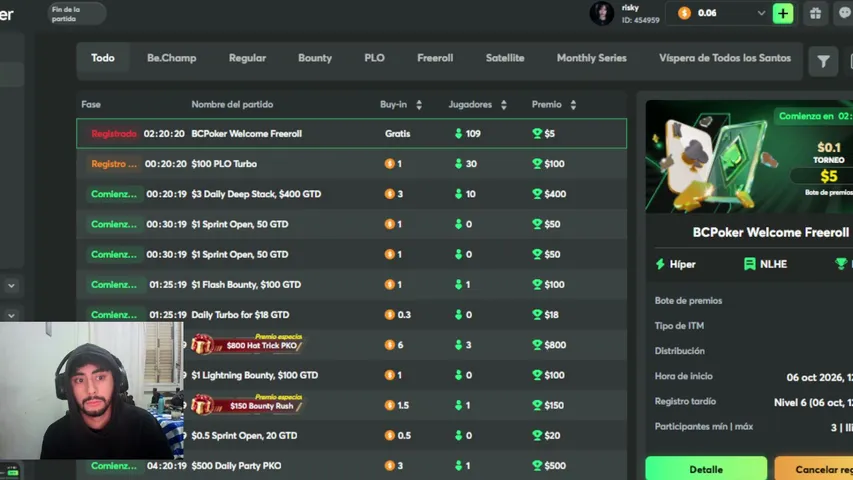Select the $100 PLO Turbo row

point(351,163)
